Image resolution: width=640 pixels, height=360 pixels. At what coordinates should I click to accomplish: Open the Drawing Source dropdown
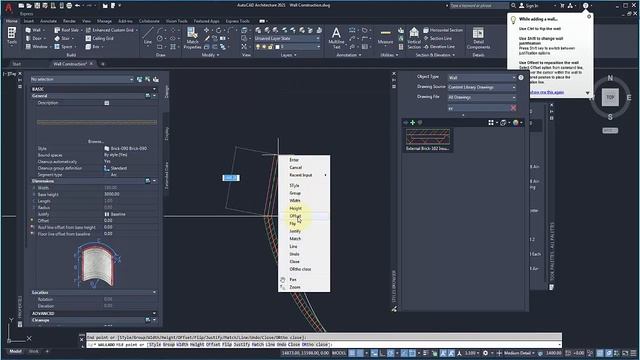(x=482, y=87)
